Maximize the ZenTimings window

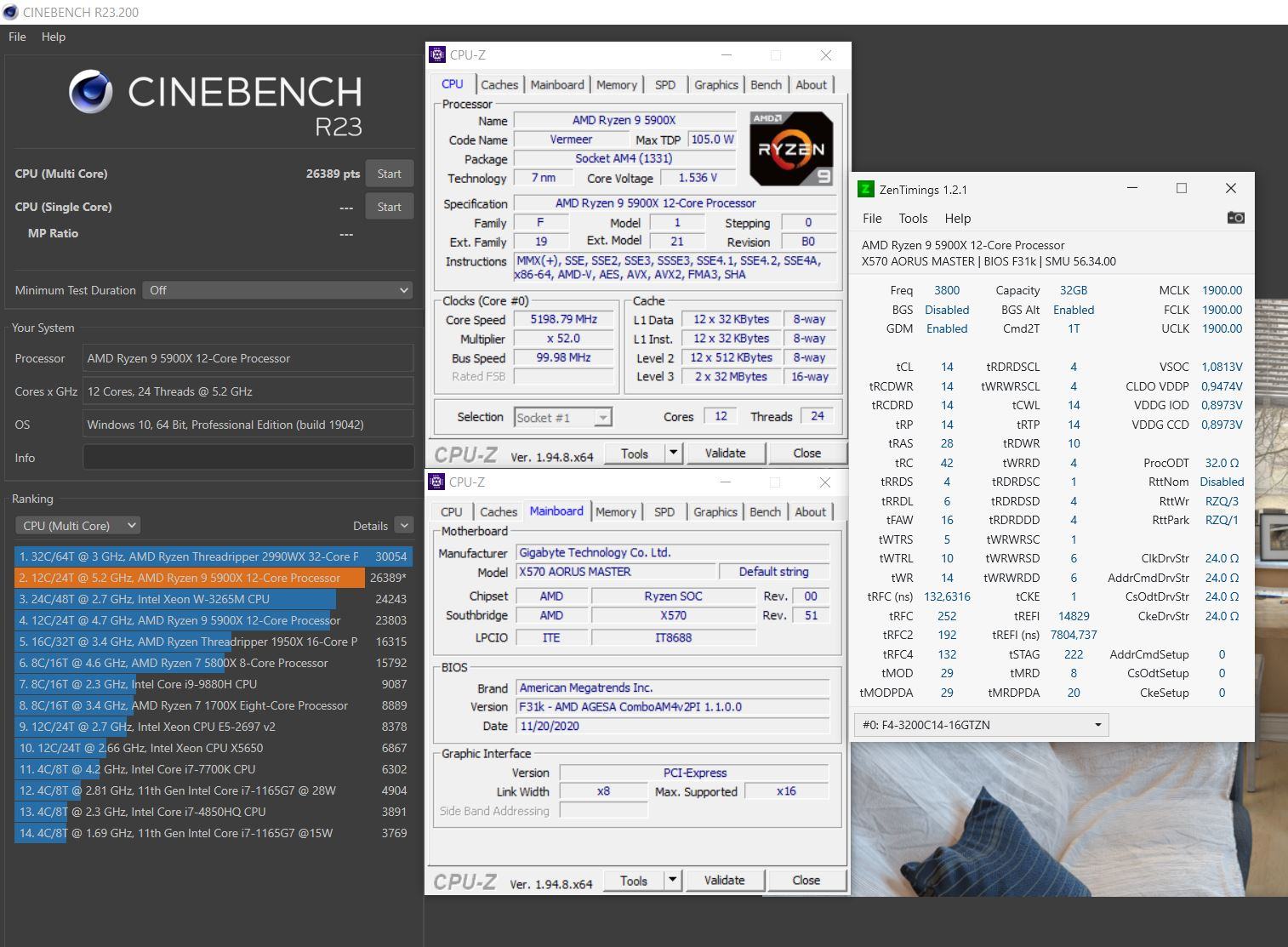(x=1182, y=188)
